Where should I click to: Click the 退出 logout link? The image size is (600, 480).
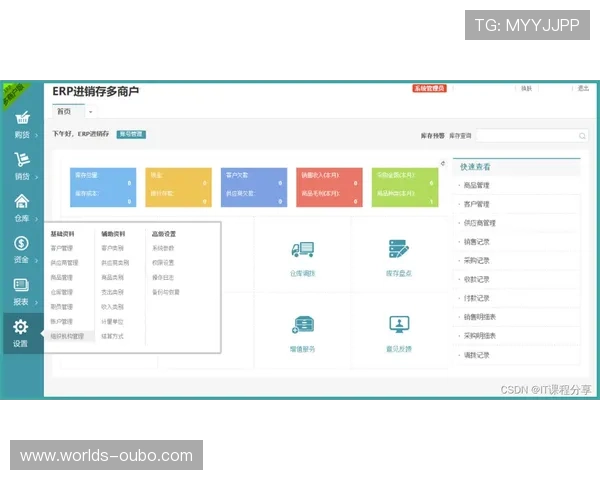(x=583, y=88)
